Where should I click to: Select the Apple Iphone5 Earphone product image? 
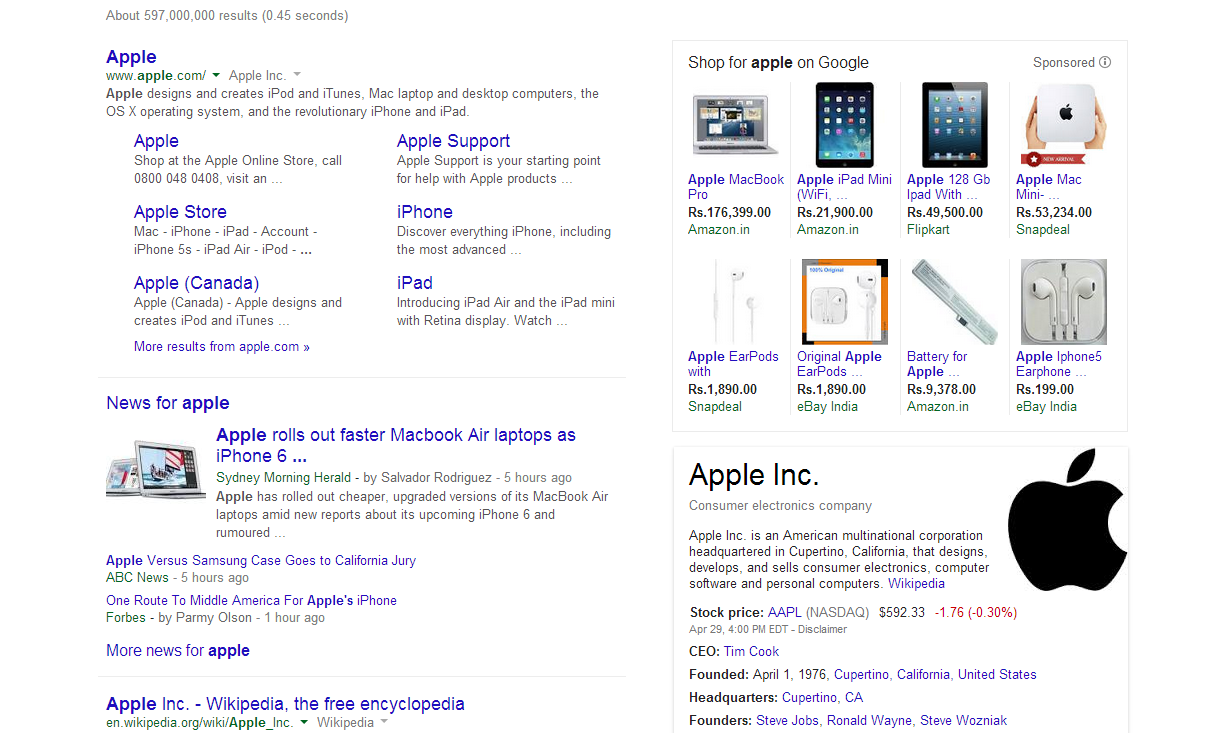[1063, 302]
